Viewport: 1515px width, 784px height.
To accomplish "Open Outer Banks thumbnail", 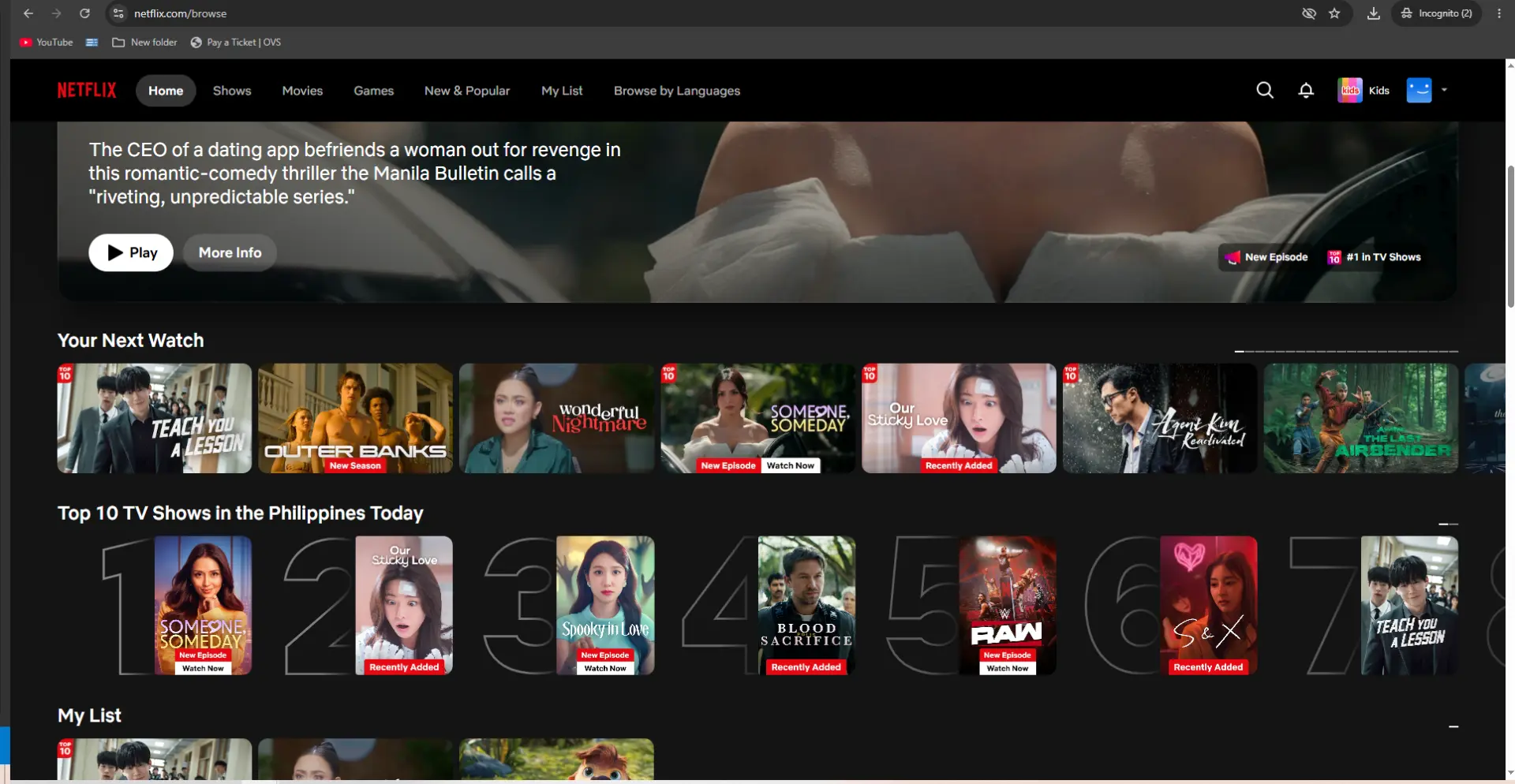I will [355, 418].
